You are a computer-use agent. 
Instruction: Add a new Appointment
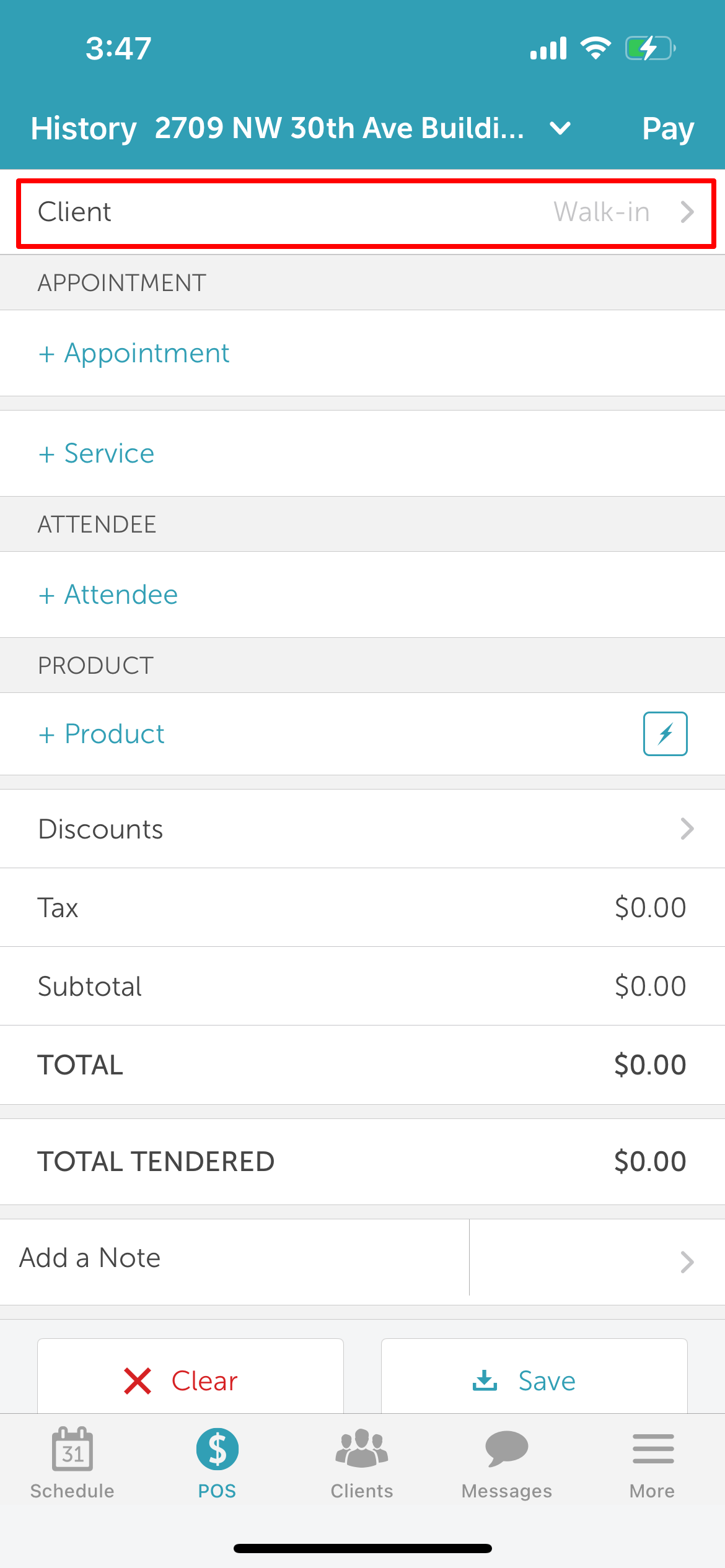click(x=134, y=353)
